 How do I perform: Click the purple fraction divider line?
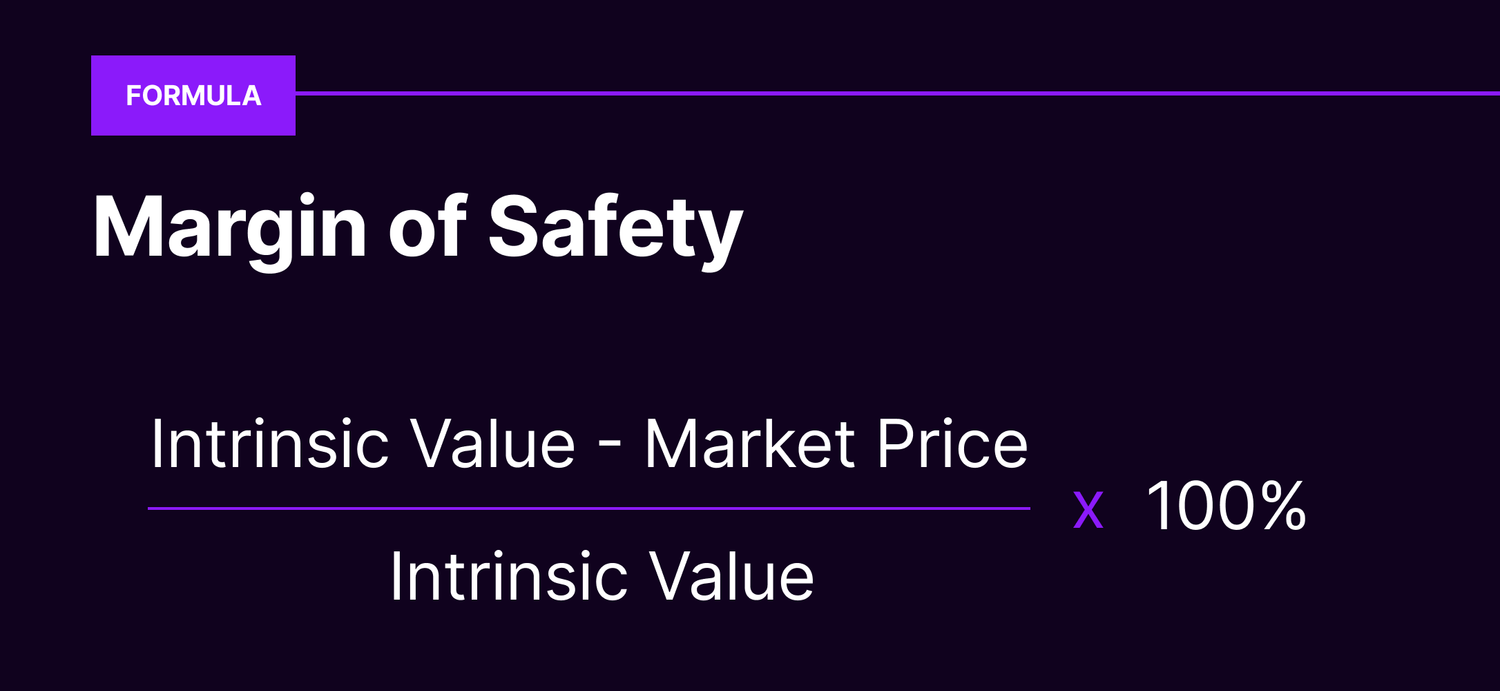coord(589,509)
